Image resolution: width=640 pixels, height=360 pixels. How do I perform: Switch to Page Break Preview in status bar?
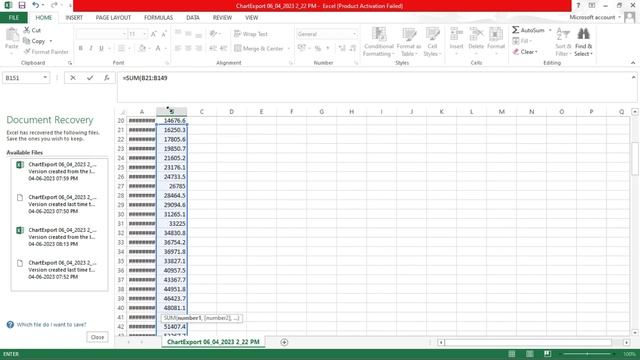pyautogui.click(x=547, y=354)
